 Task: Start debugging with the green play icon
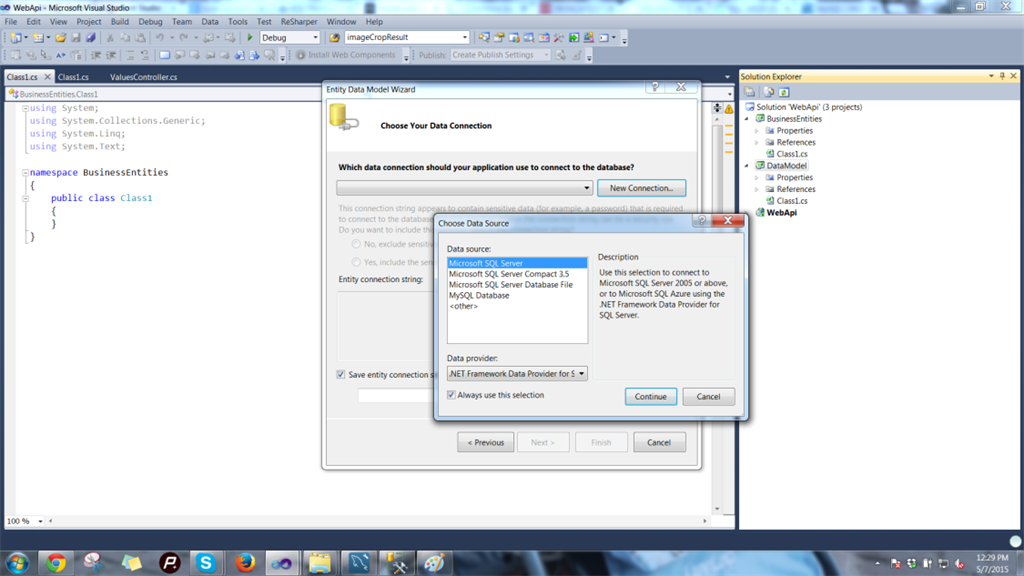(249, 38)
